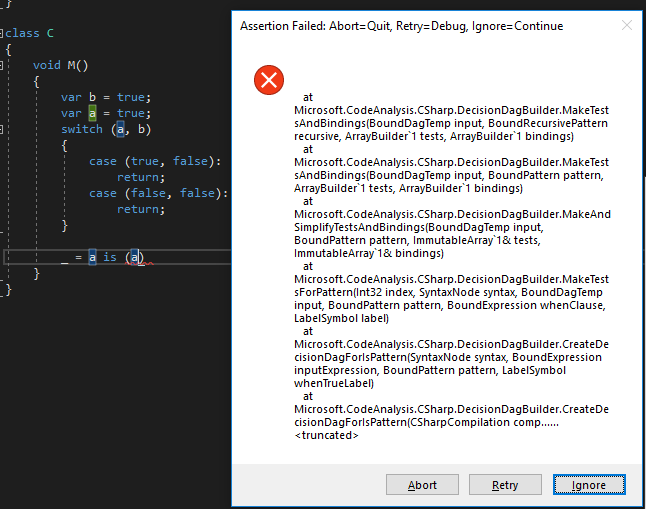
Task: Click the red error icon in dialog
Action: coord(269,80)
